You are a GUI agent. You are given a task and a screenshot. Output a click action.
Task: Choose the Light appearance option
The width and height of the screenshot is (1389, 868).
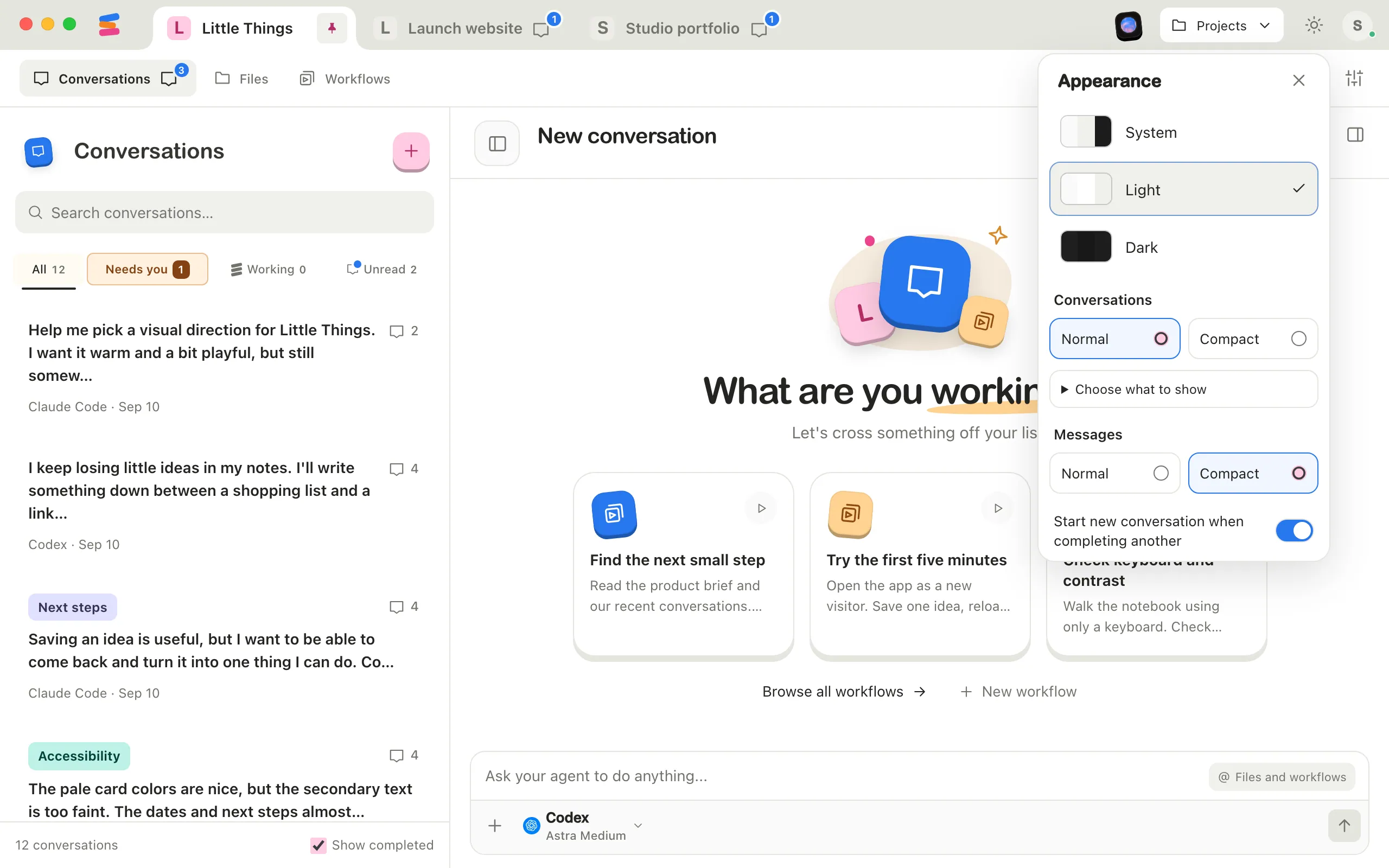(x=1183, y=189)
